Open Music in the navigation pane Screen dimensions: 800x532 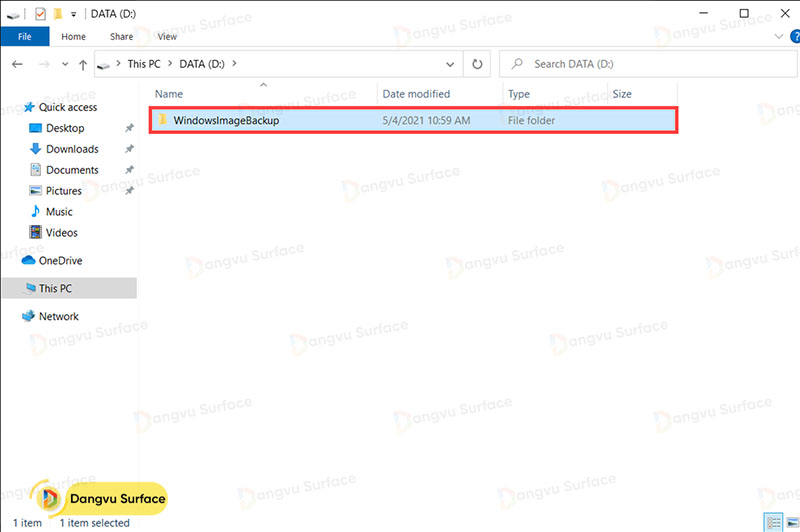pos(59,212)
